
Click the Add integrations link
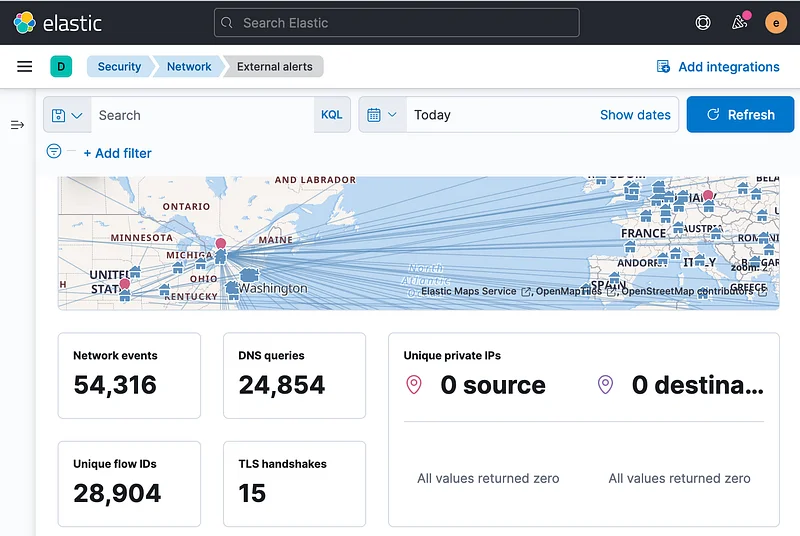(x=718, y=67)
